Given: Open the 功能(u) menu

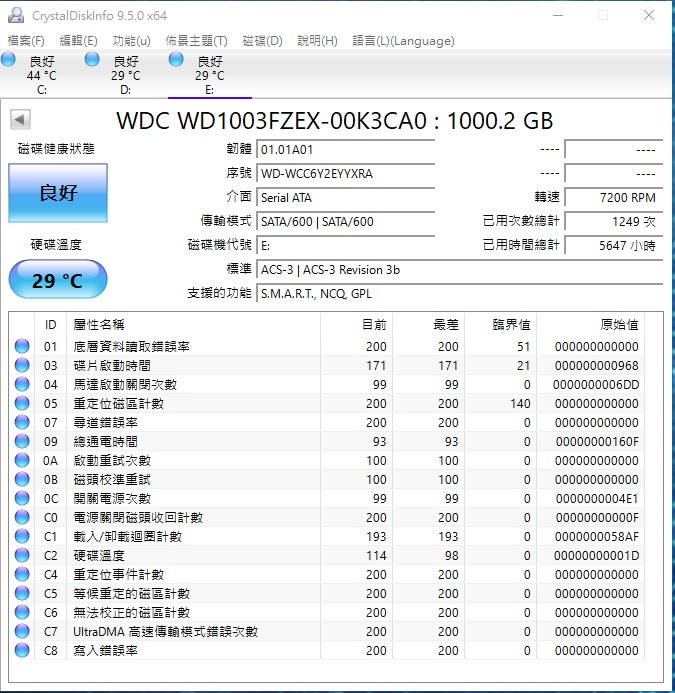Looking at the screenshot, I should point(131,41).
